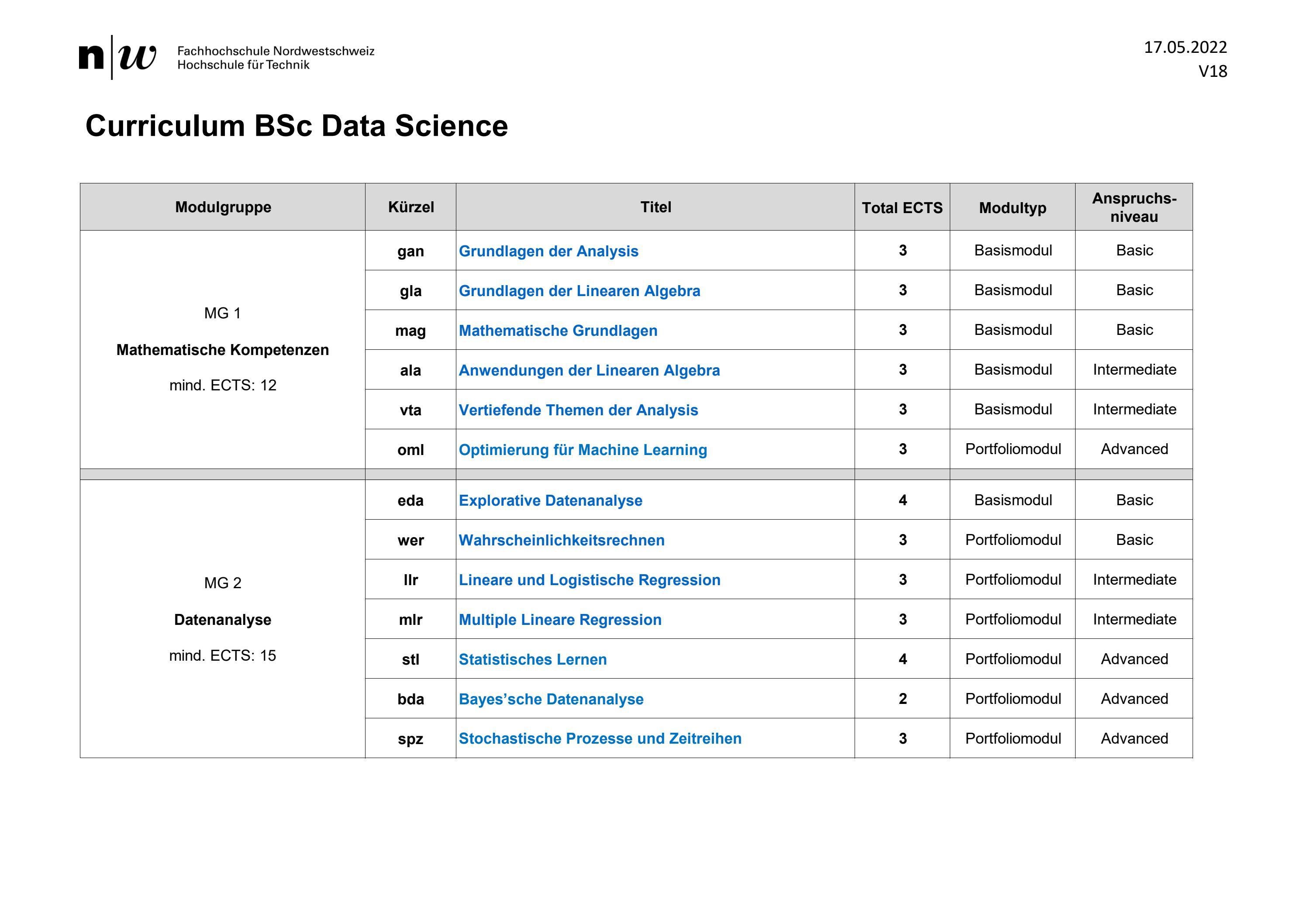This screenshot has width=1307, height=924.
Task: Open the Lineare und Logistische Regression link
Action: tap(590, 579)
